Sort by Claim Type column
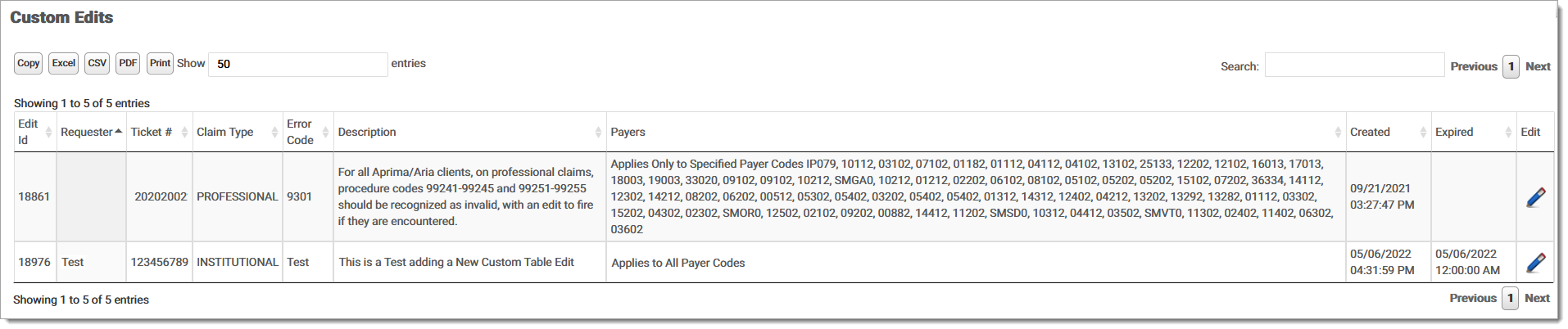1568x329 pixels. point(237,132)
